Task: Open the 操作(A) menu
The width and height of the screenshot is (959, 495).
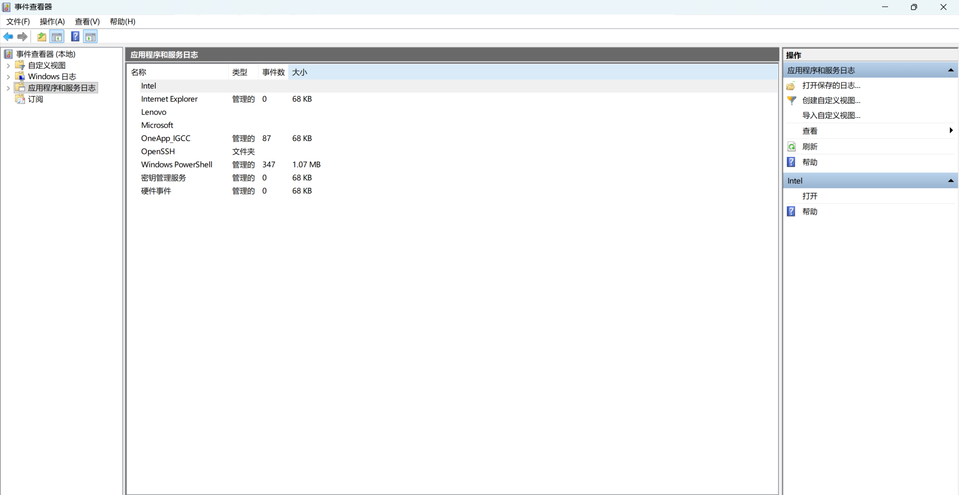Action: tap(52, 21)
